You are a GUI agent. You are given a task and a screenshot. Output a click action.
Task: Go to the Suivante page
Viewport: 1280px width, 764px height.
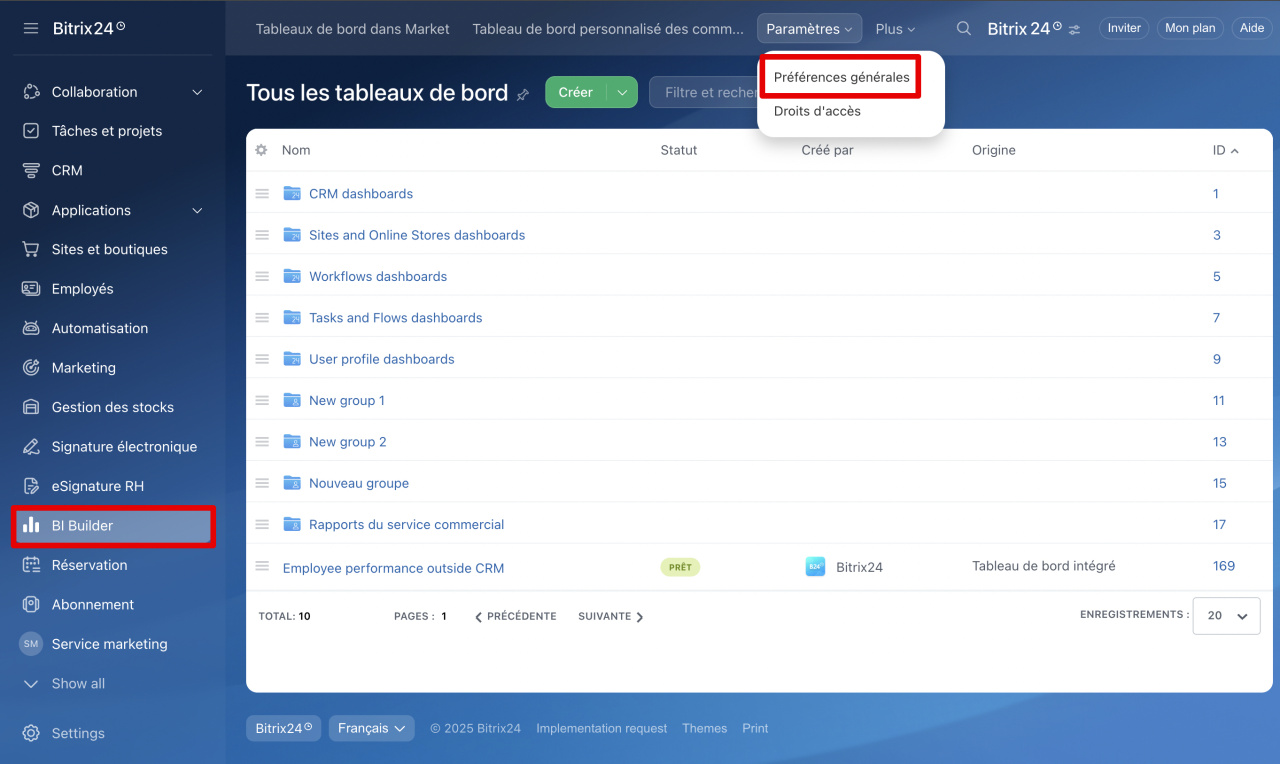611,617
